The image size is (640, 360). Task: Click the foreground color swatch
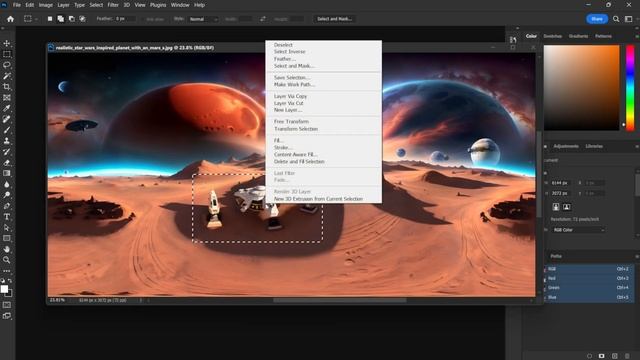[4, 289]
